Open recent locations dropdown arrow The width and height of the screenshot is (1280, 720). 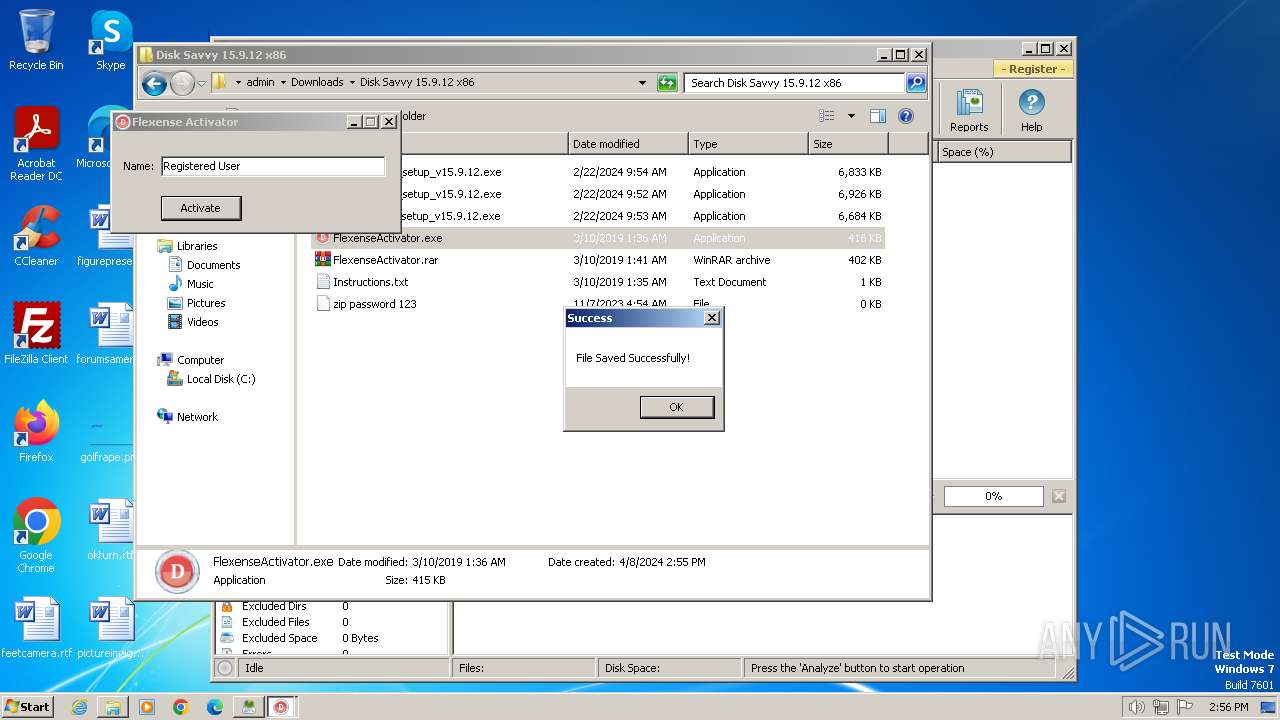201,83
